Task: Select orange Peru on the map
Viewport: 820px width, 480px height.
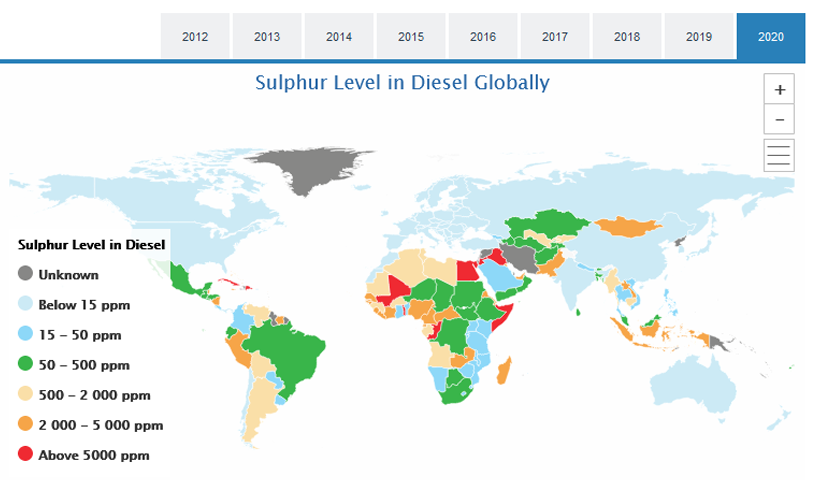Action: pyautogui.click(x=240, y=351)
